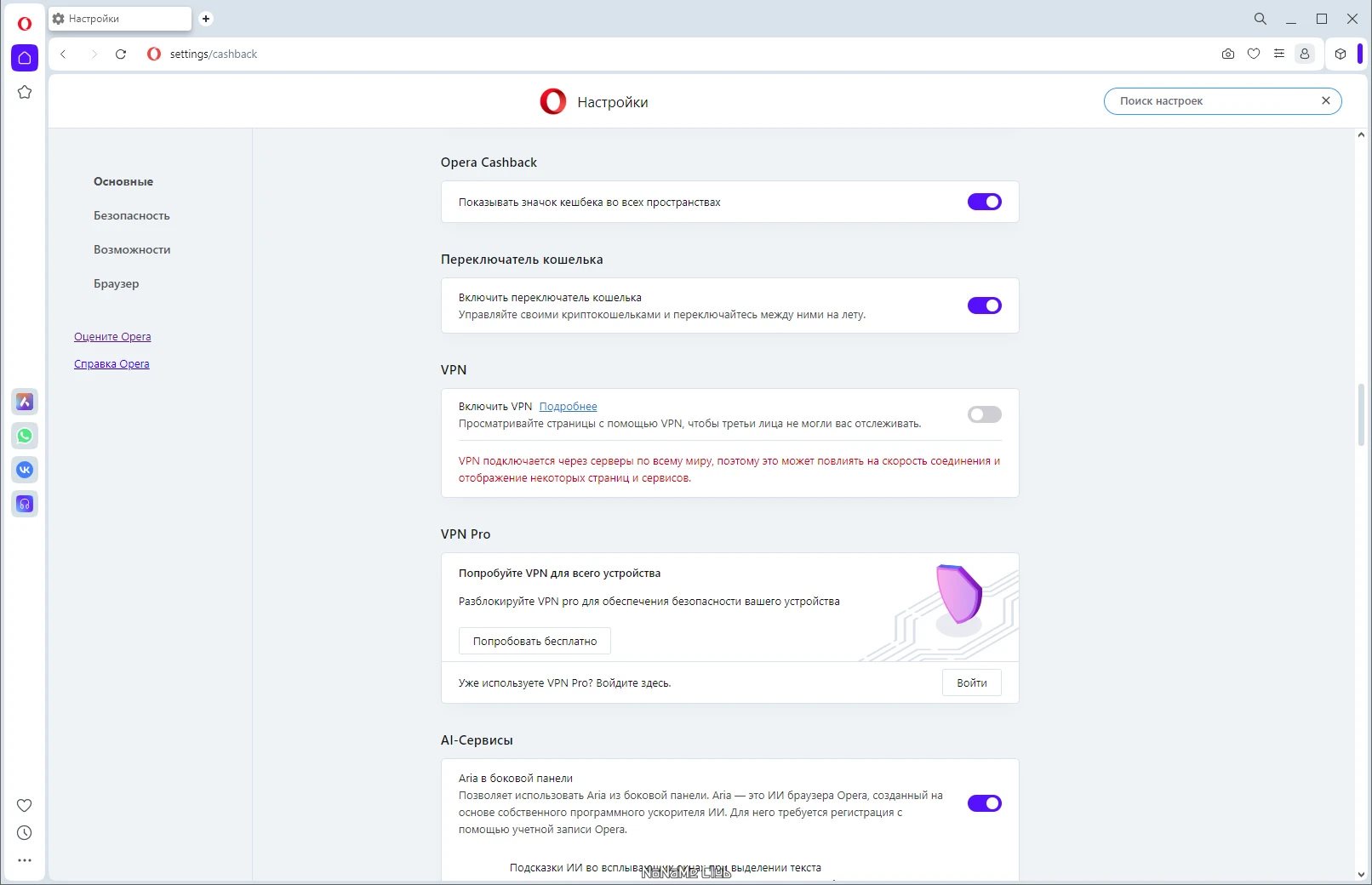This screenshot has height=885, width=1372.
Task: Open the Оцените Opera link
Action: pyautogui.click(x=112, y=336)
